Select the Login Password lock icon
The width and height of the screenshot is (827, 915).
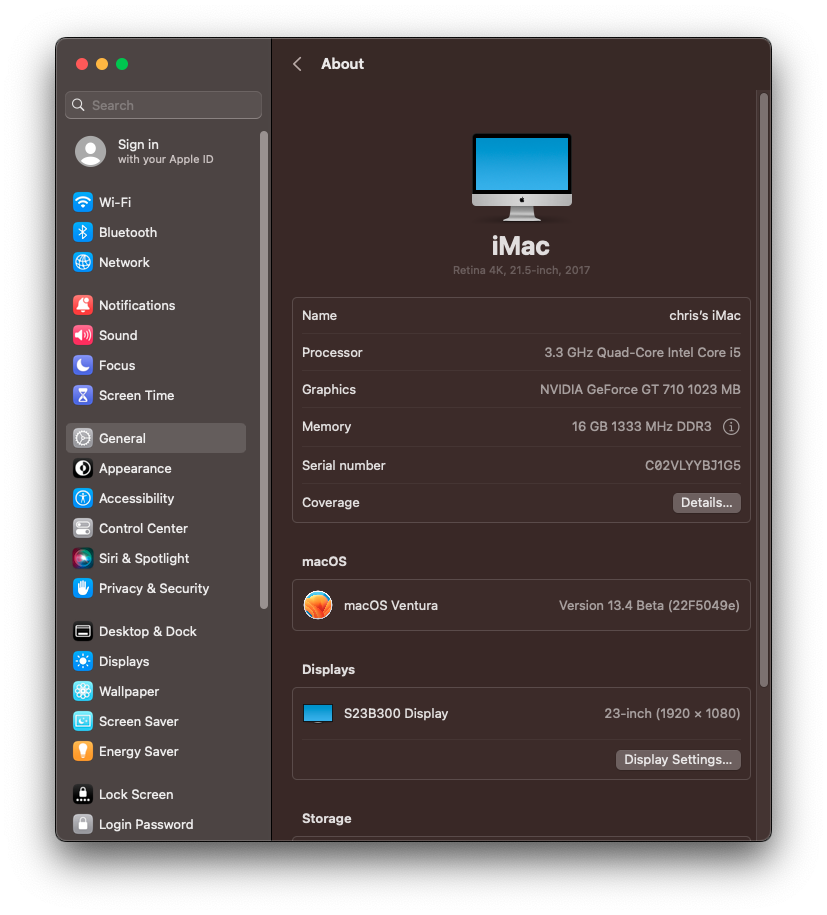(83, 825)
